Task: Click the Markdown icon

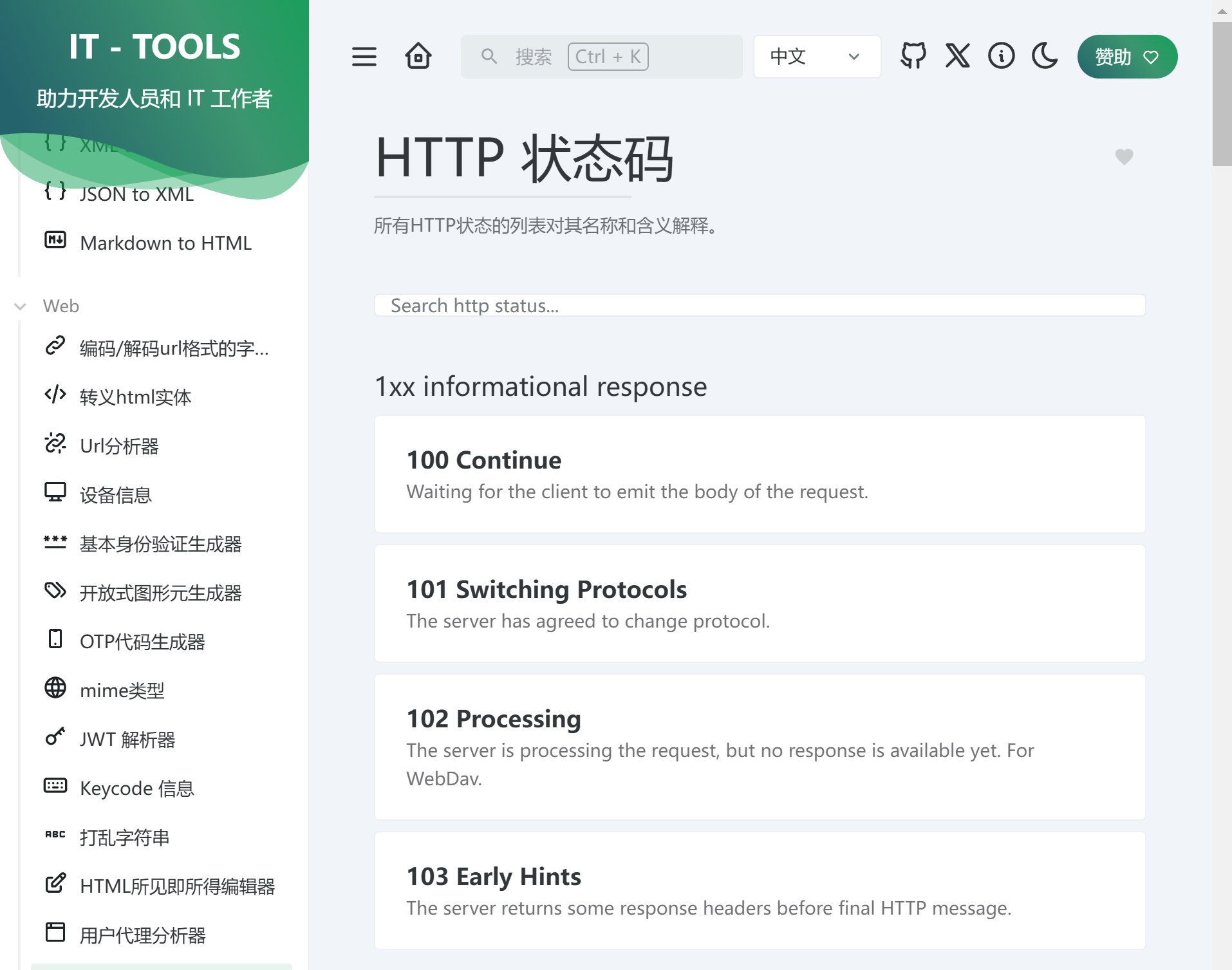Action: tap(55, 240)
